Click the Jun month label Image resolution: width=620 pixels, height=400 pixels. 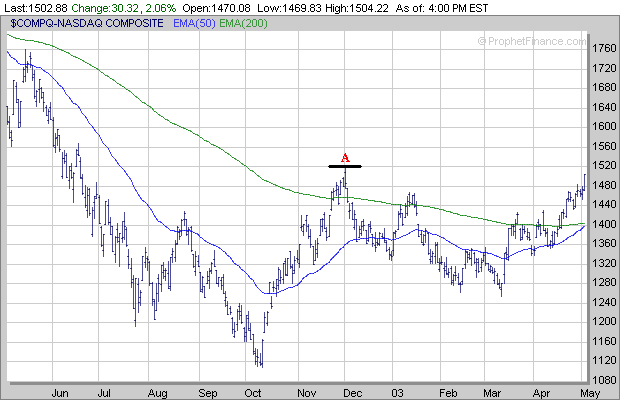[x=60, y=393]
